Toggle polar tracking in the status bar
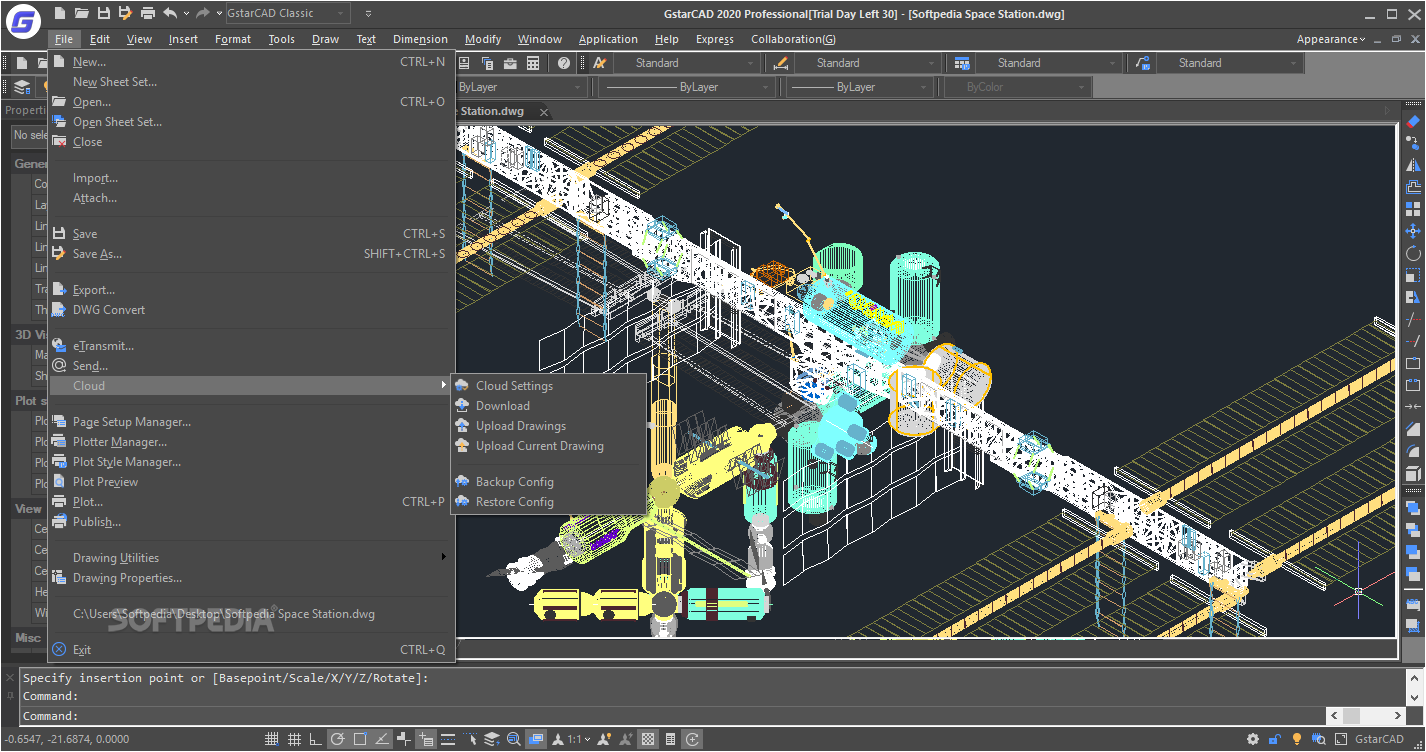This screenshot has height=752, width=1426. pos(338,739)
